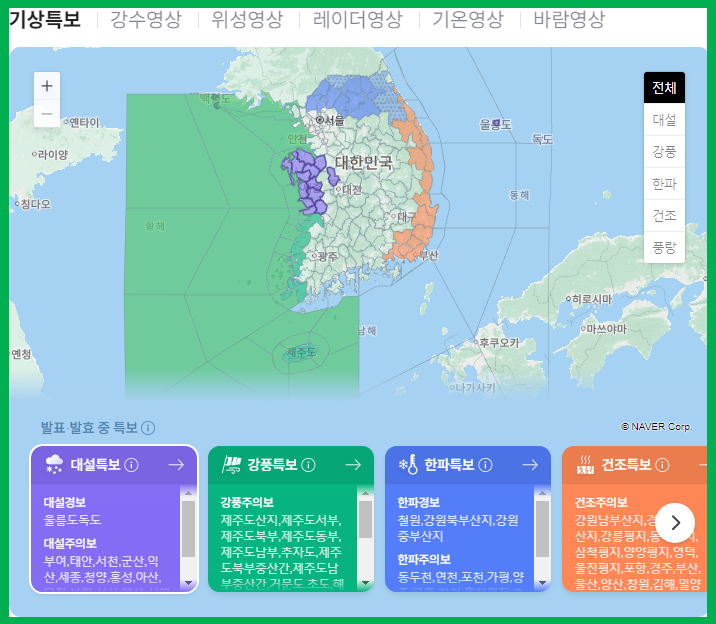Click the 건조주의보 heading text

click(x=601, y=503)
